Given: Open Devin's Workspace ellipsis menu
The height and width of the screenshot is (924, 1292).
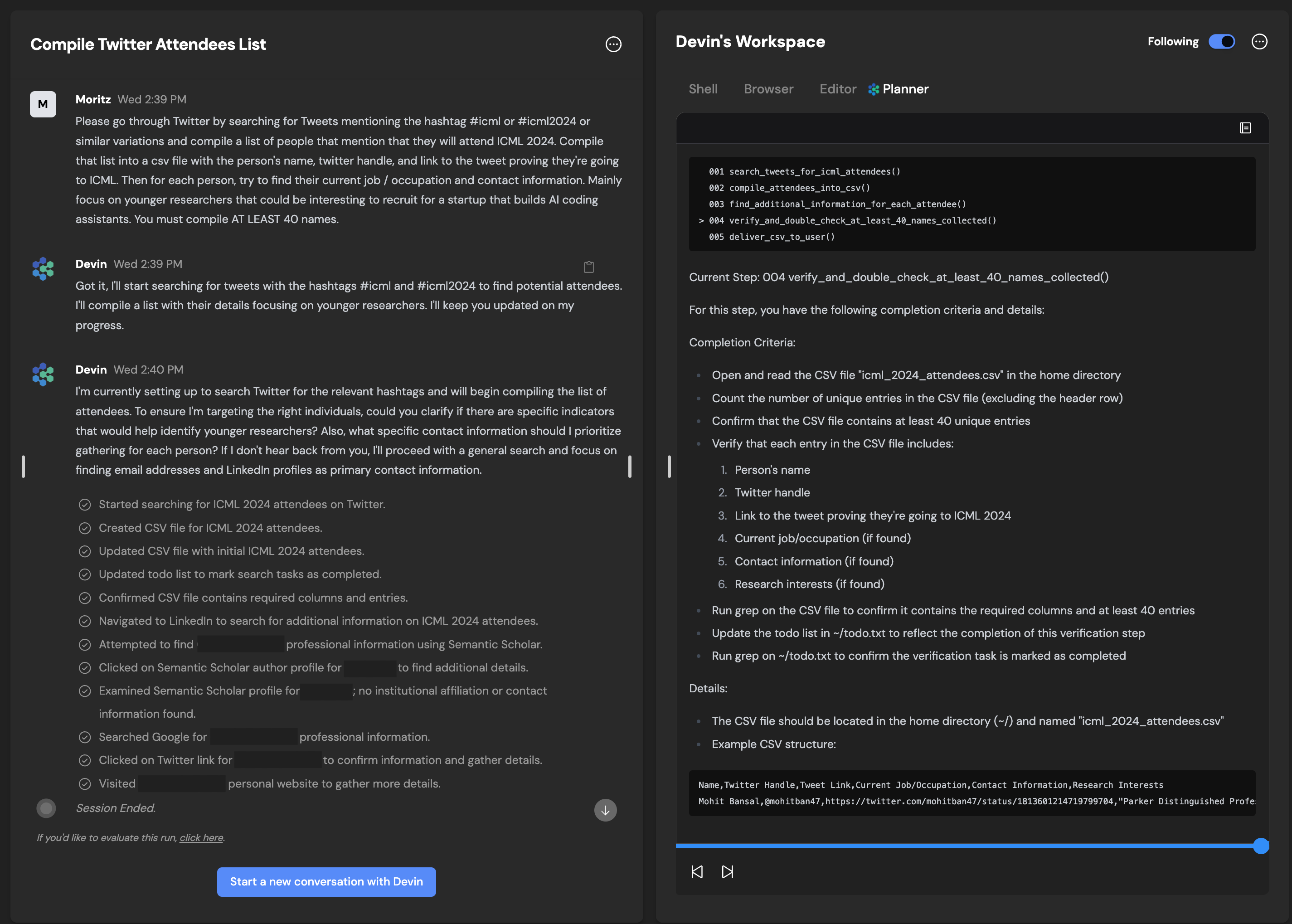Looking at the screenshot, I should coord(1259,42).
